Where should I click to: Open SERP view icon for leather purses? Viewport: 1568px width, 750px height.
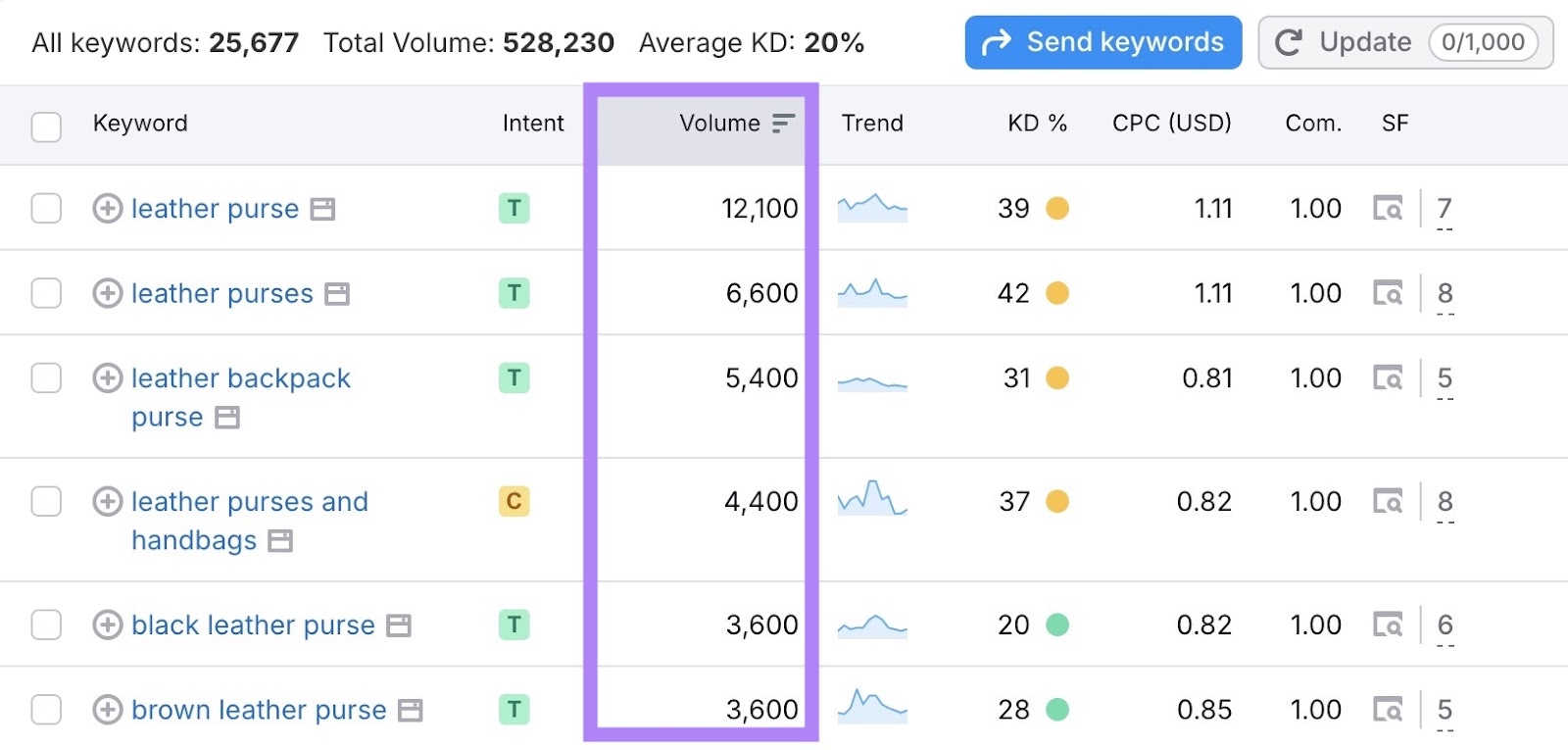(x=1387, y=293)
